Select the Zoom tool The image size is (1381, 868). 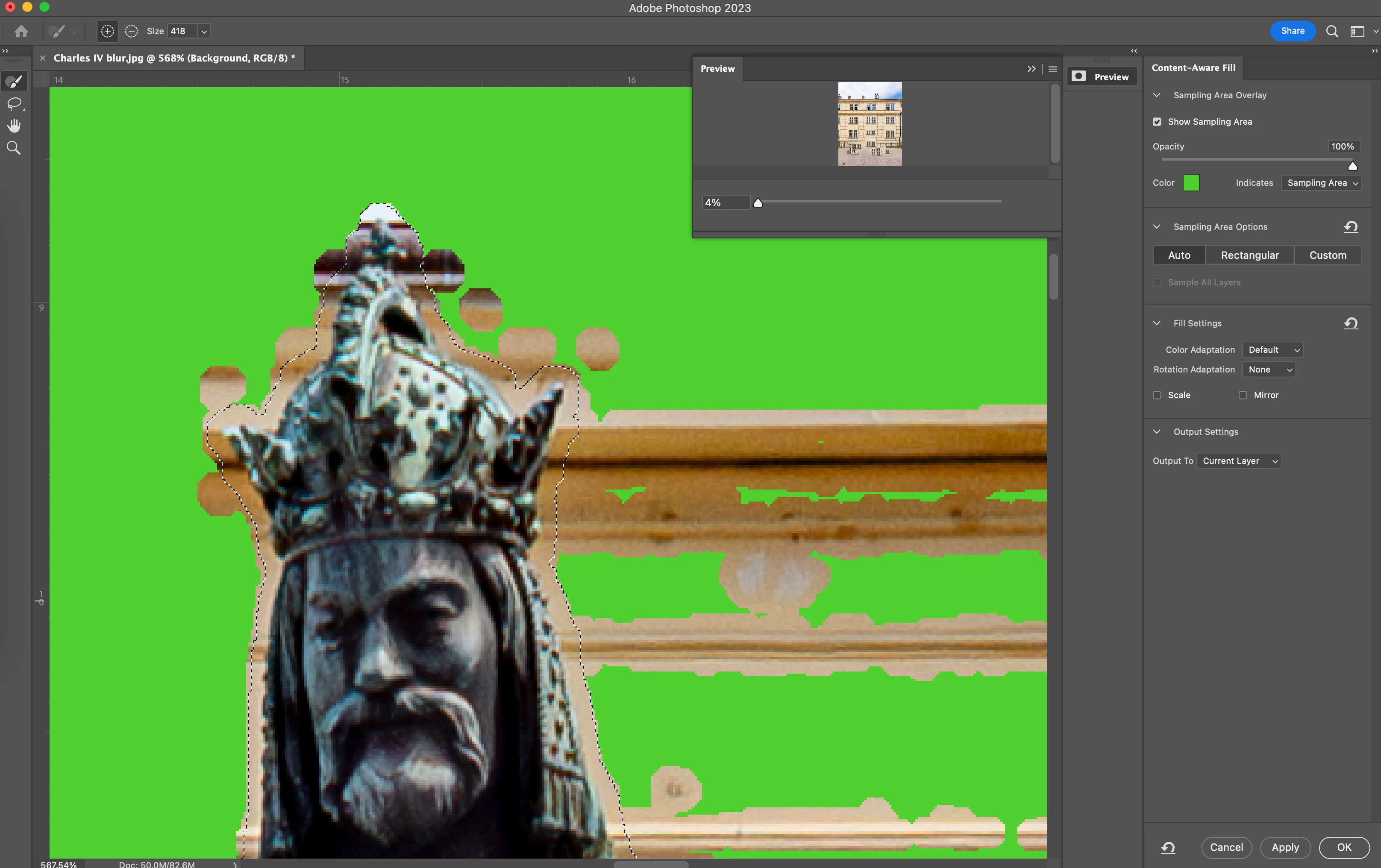pyautogui.click(x=14, y=148)
